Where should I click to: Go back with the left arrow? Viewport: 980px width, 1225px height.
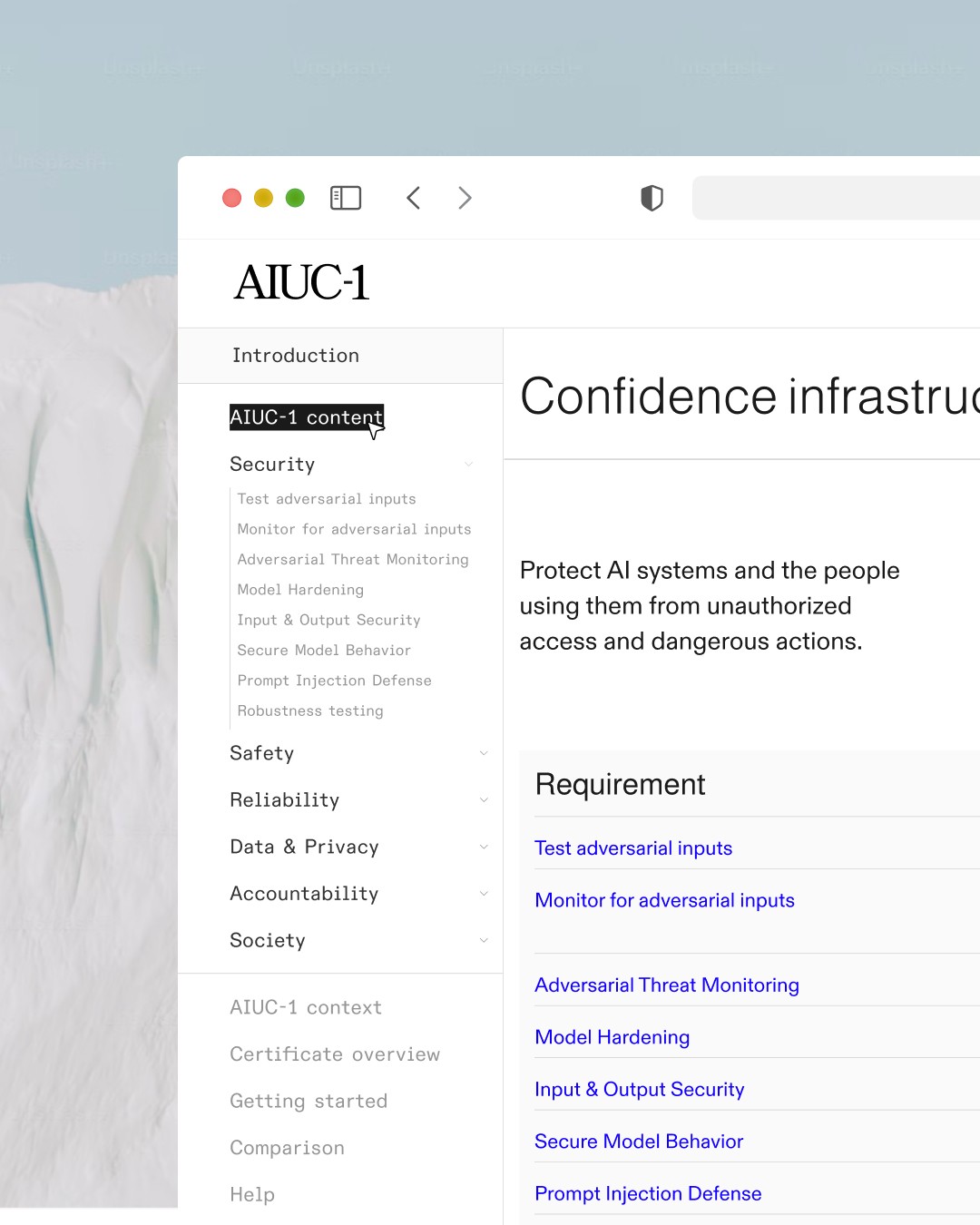pos(414,198)
